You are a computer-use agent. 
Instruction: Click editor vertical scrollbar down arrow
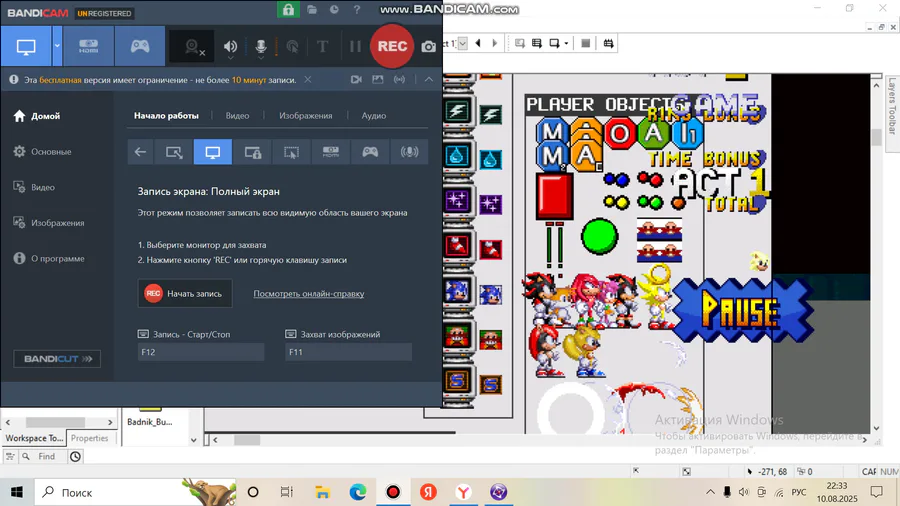pyautogui.click(x=876, y=429)
